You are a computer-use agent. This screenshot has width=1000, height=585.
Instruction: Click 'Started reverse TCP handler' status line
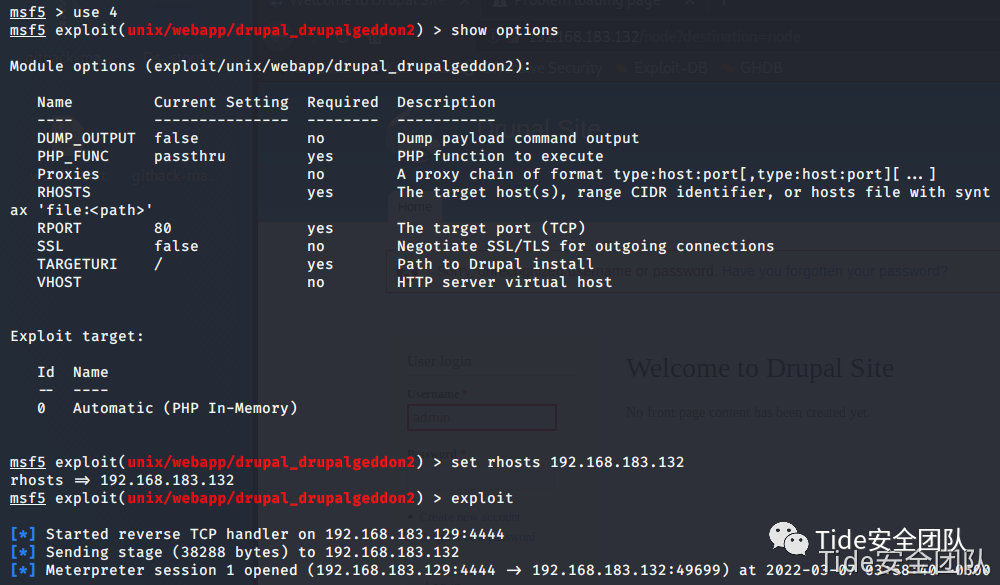pos(257,534)
